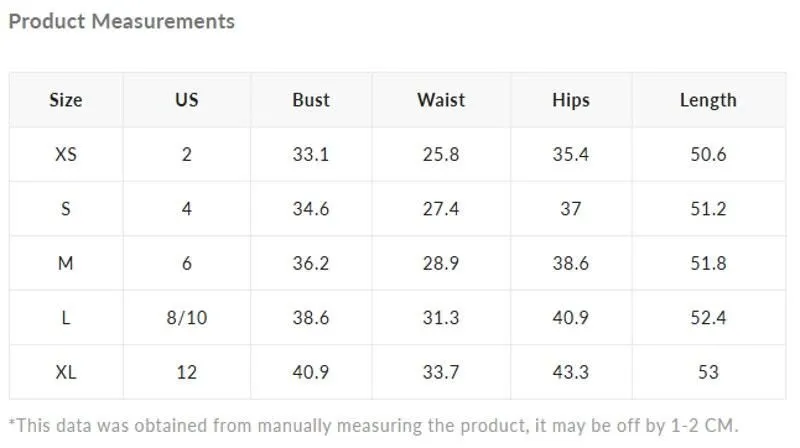Select the Hips column header
This screenshot has height=448, width=800.
[x=571, y=100]
